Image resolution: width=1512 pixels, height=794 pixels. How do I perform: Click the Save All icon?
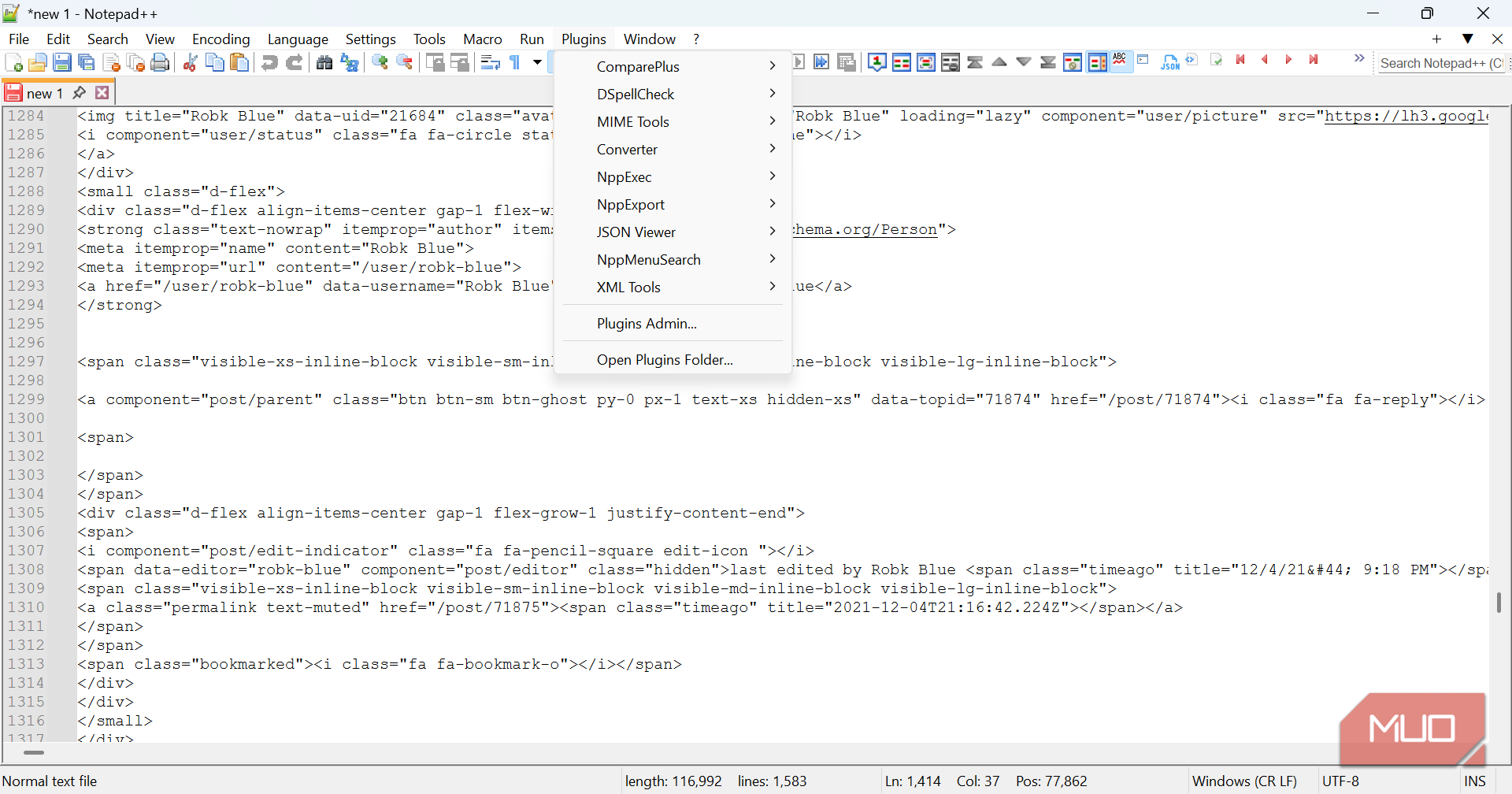(x=87, y=63)
